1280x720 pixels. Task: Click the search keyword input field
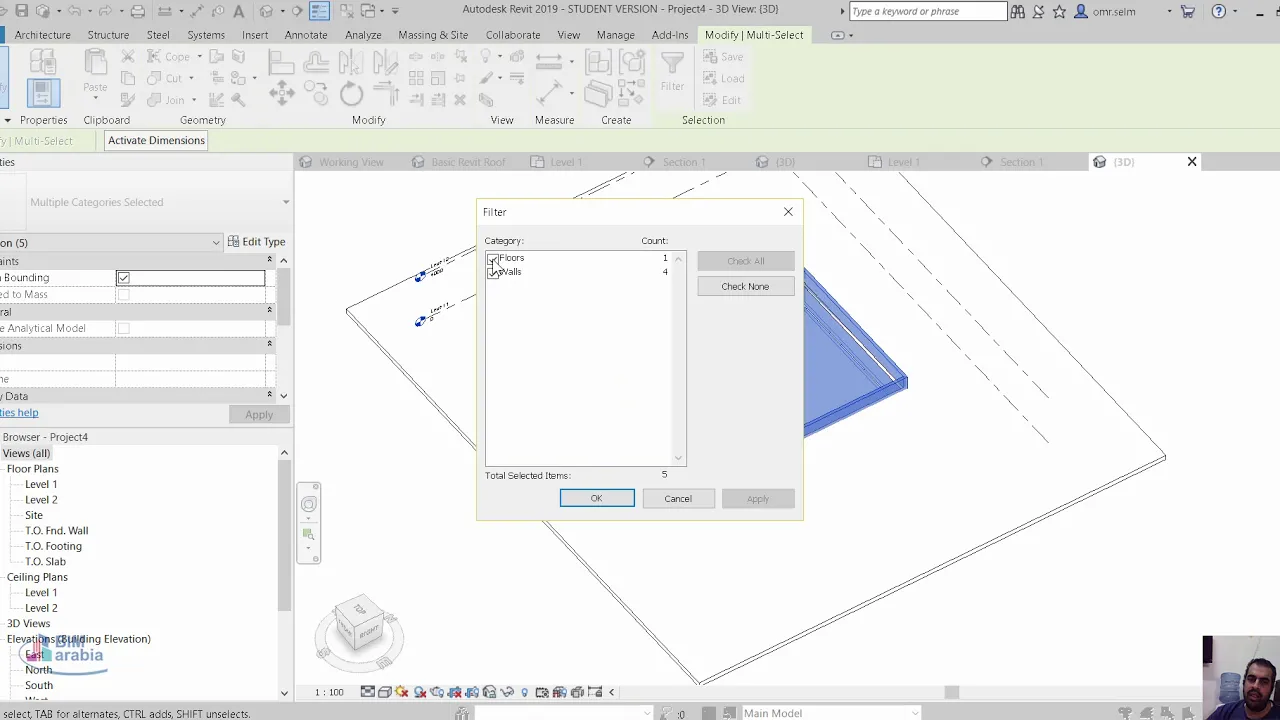coord(927,12)
